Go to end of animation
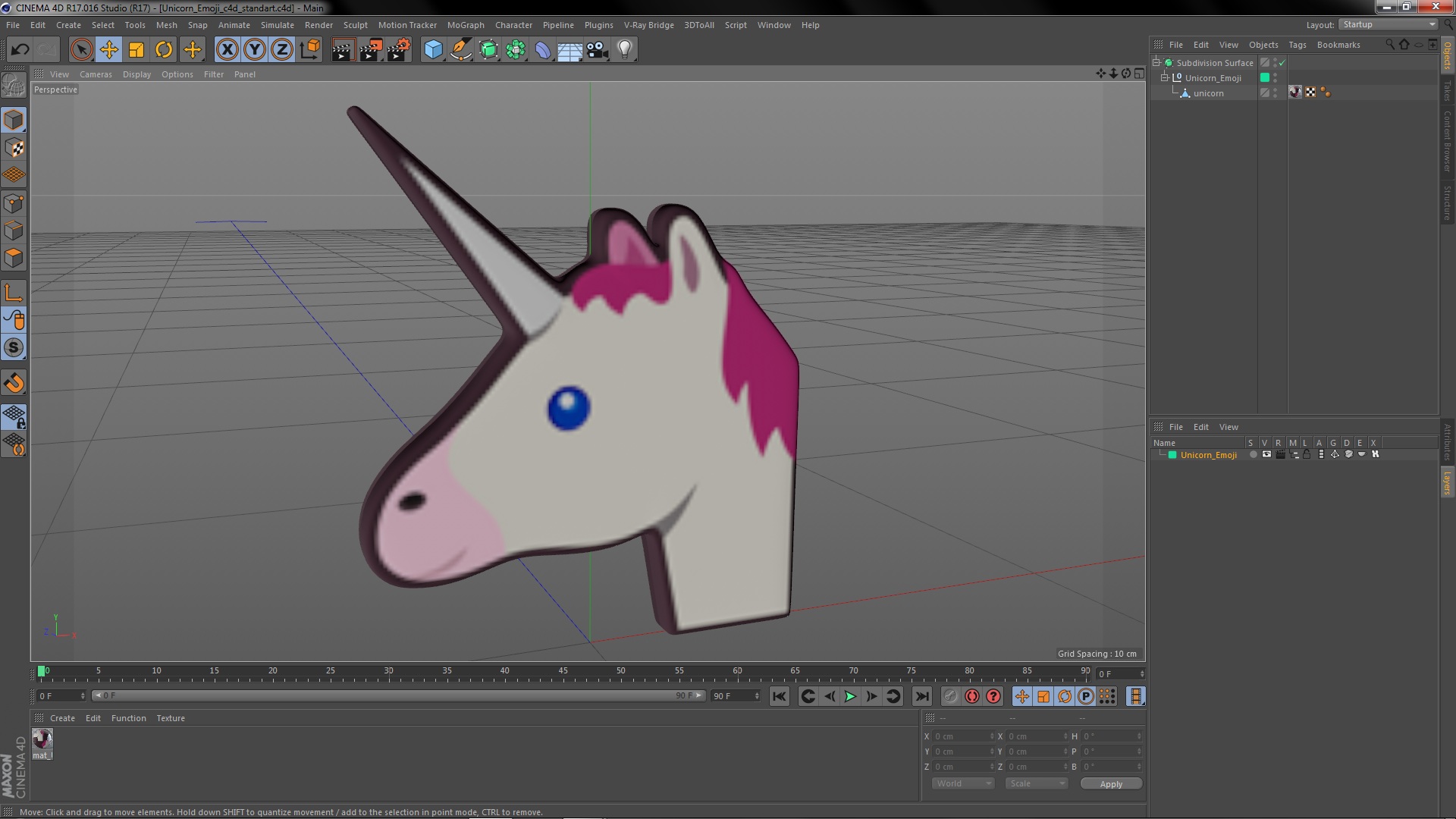 pos(921,696)
